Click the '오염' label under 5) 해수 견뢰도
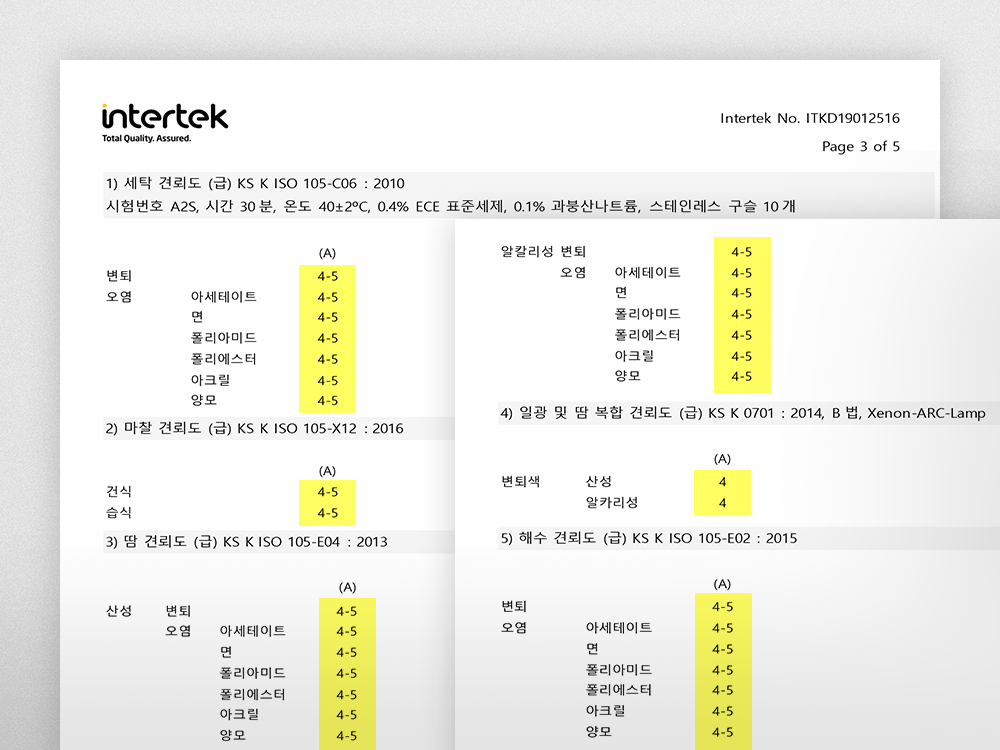Viewport: 1000px width, 750px height. pos(513,628)
